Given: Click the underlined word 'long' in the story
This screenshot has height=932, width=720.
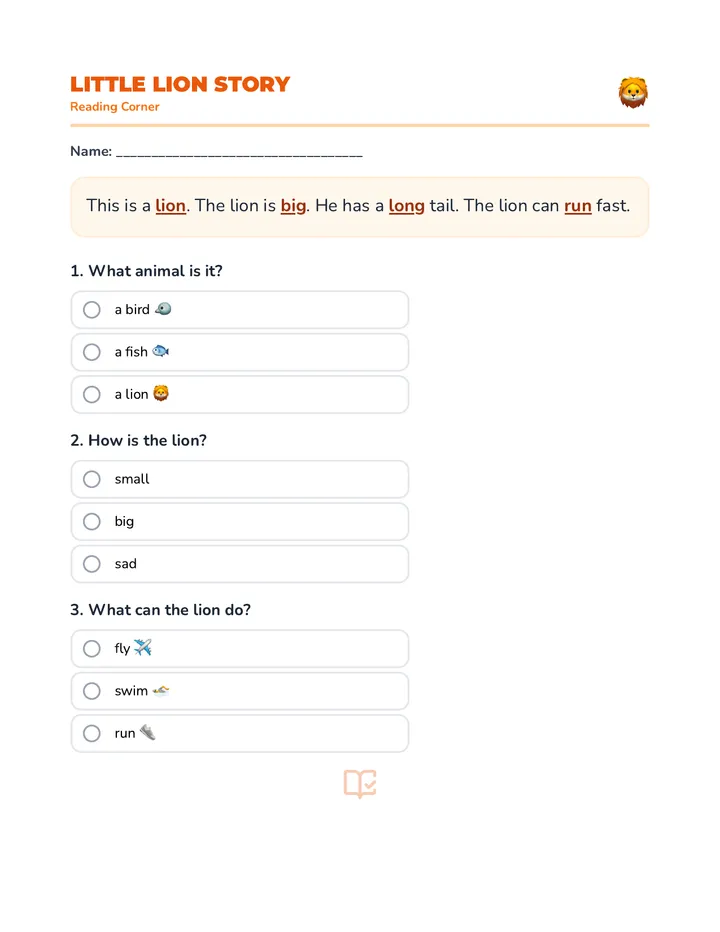Looking at the screenshot, I should pyautogui.click(x=407, y=206).
